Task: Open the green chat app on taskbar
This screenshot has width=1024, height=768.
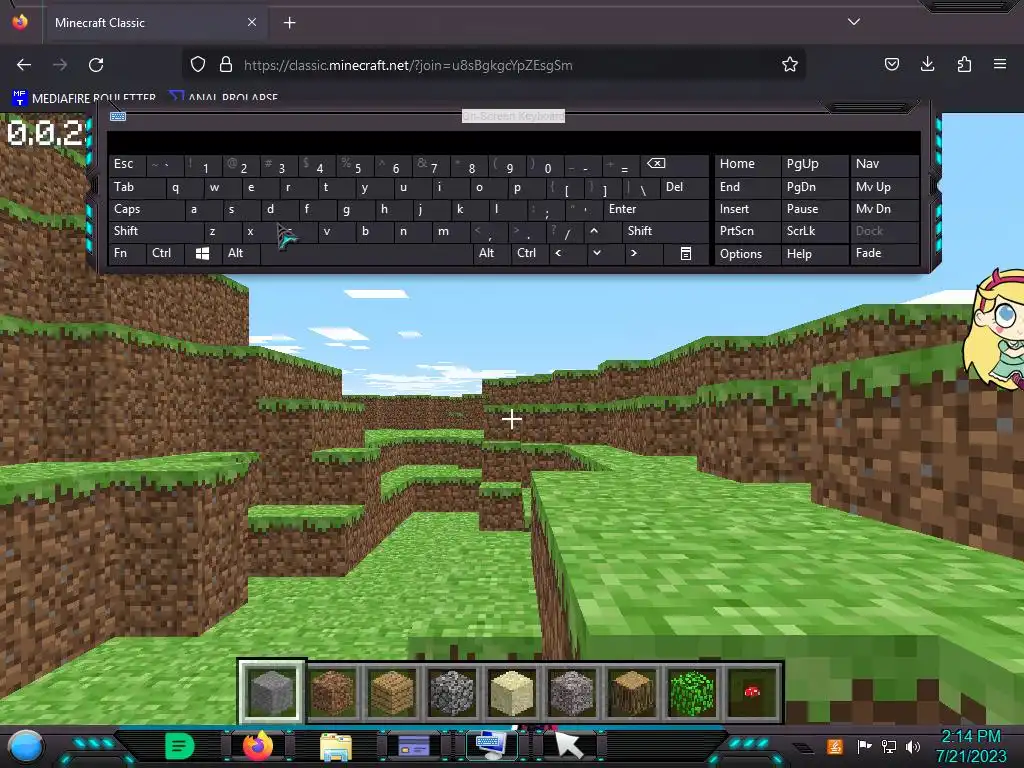Action: coord(180,746)
